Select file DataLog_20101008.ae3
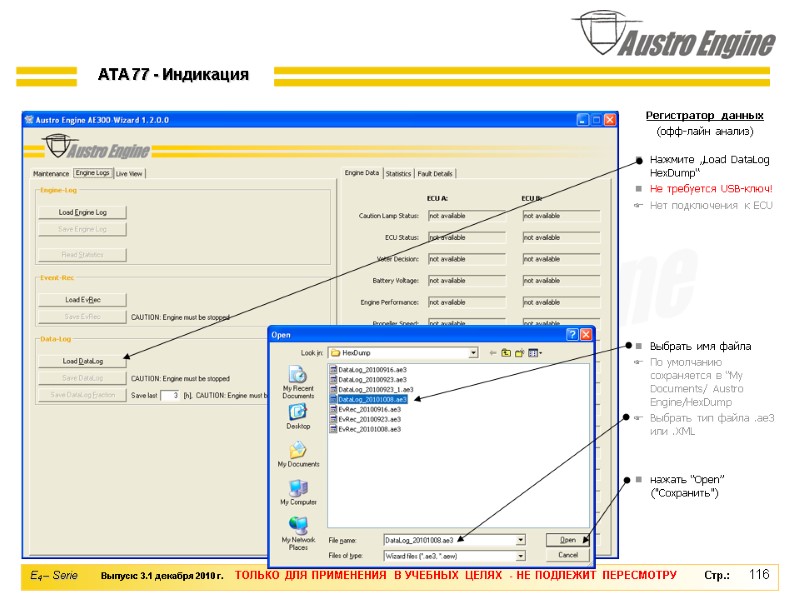The image size is (800, 600). [x=368, y=399]
